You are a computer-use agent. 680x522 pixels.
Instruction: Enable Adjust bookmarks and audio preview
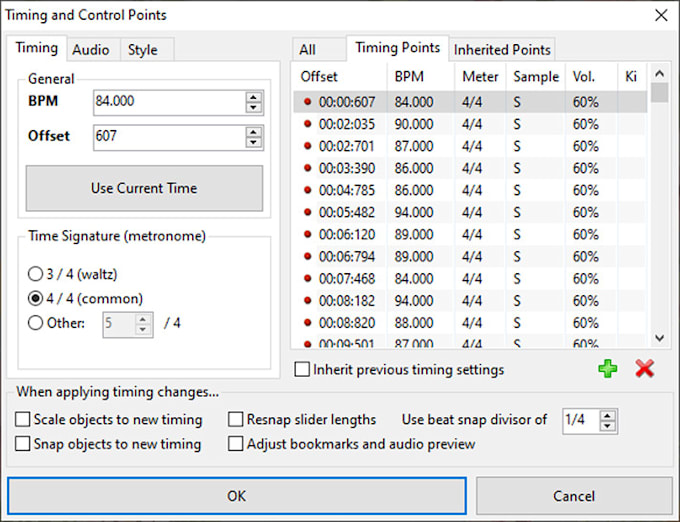(x=236, y=444)
